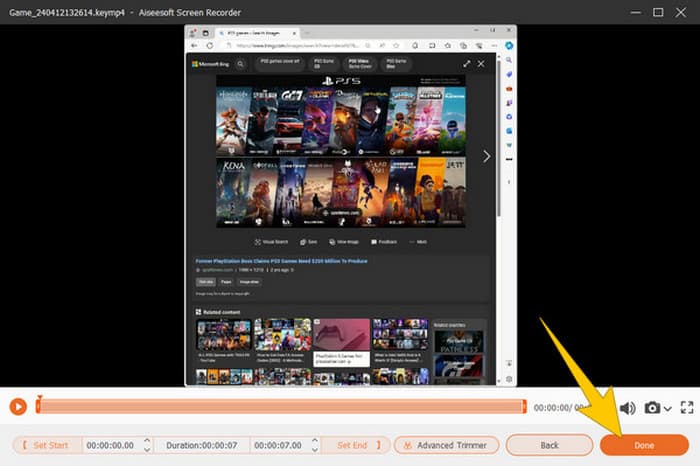Click the Set Start trim button

(47, 445)
